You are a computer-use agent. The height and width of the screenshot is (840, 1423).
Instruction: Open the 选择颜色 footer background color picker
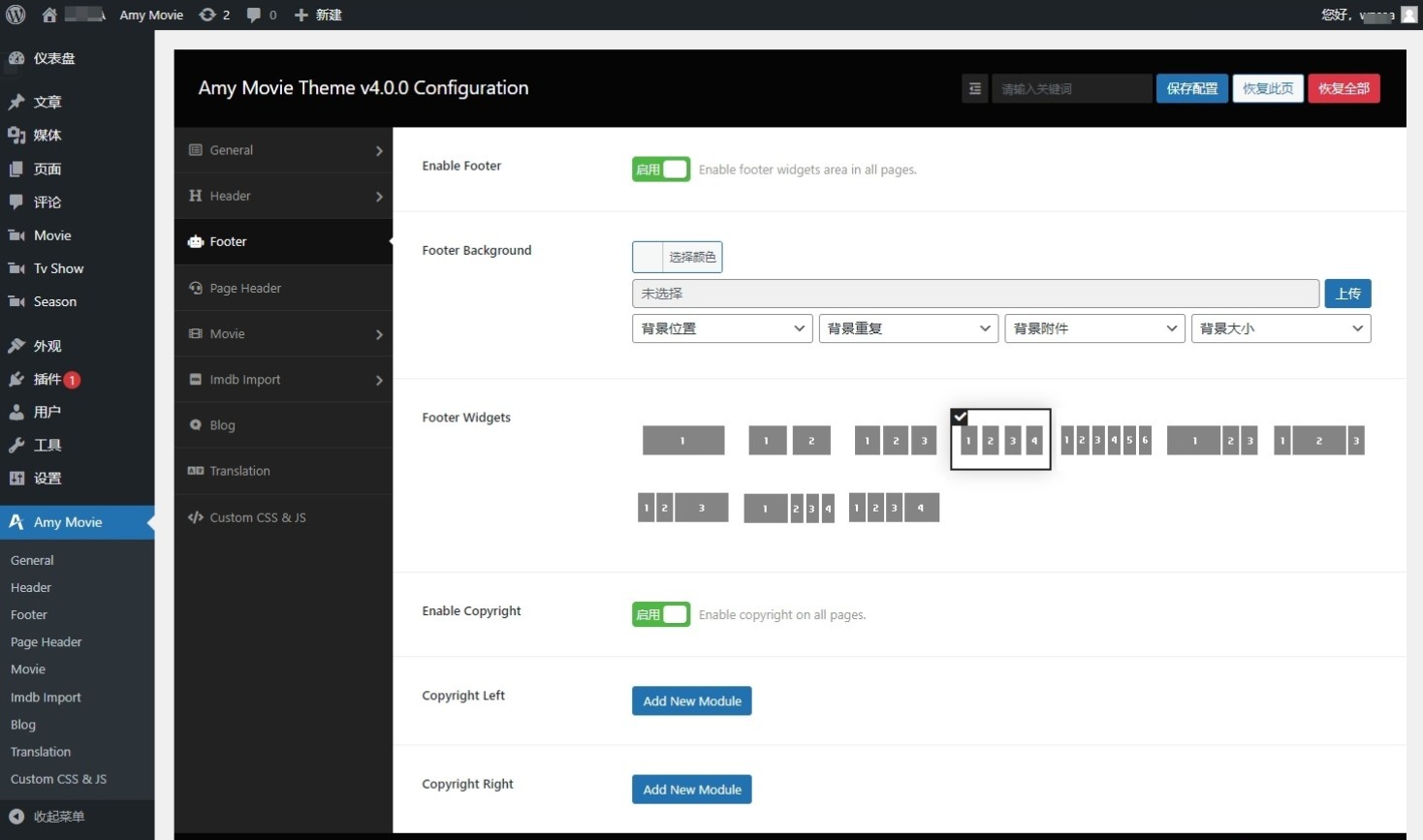tap(678, 257)
